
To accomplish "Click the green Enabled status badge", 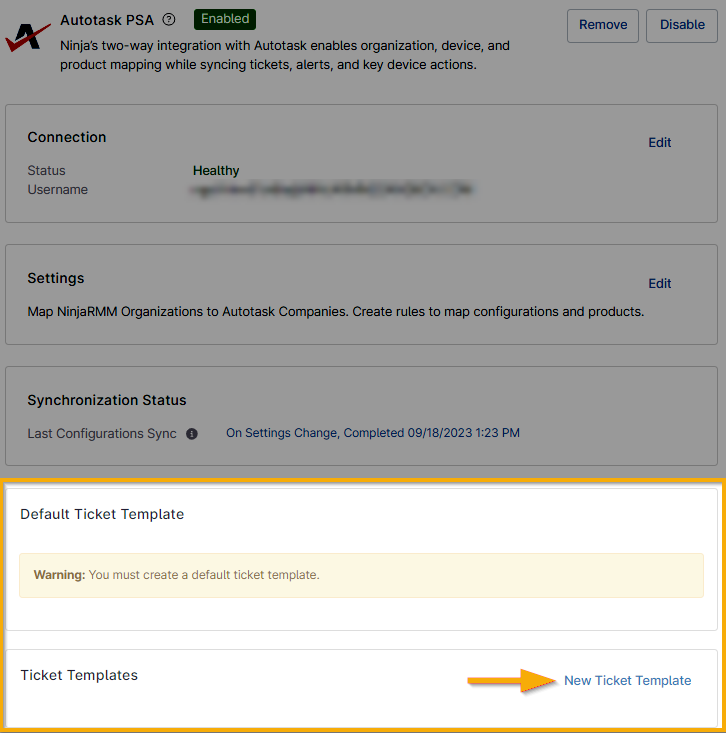I will tap(225, 19).
